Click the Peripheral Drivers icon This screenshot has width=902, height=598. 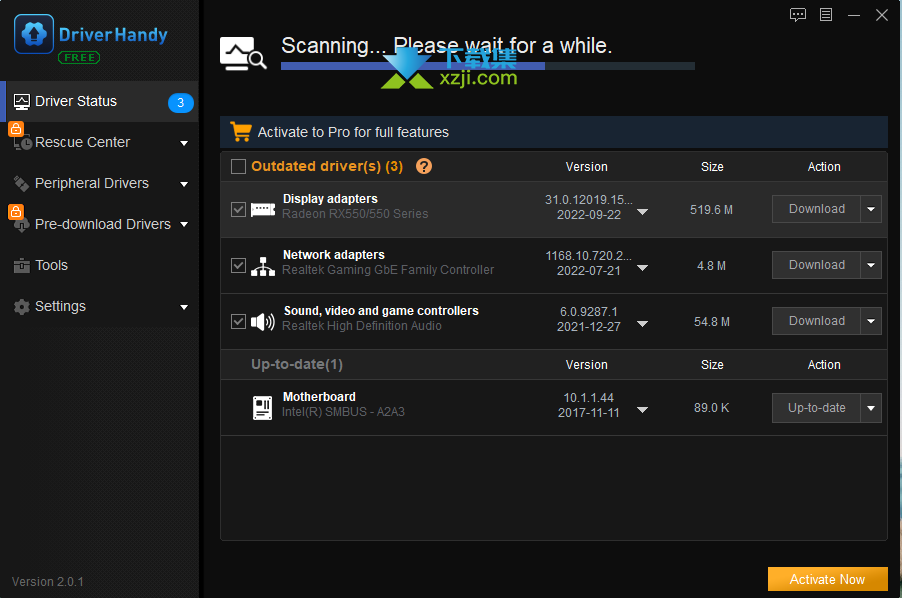[x=22, y=183]
